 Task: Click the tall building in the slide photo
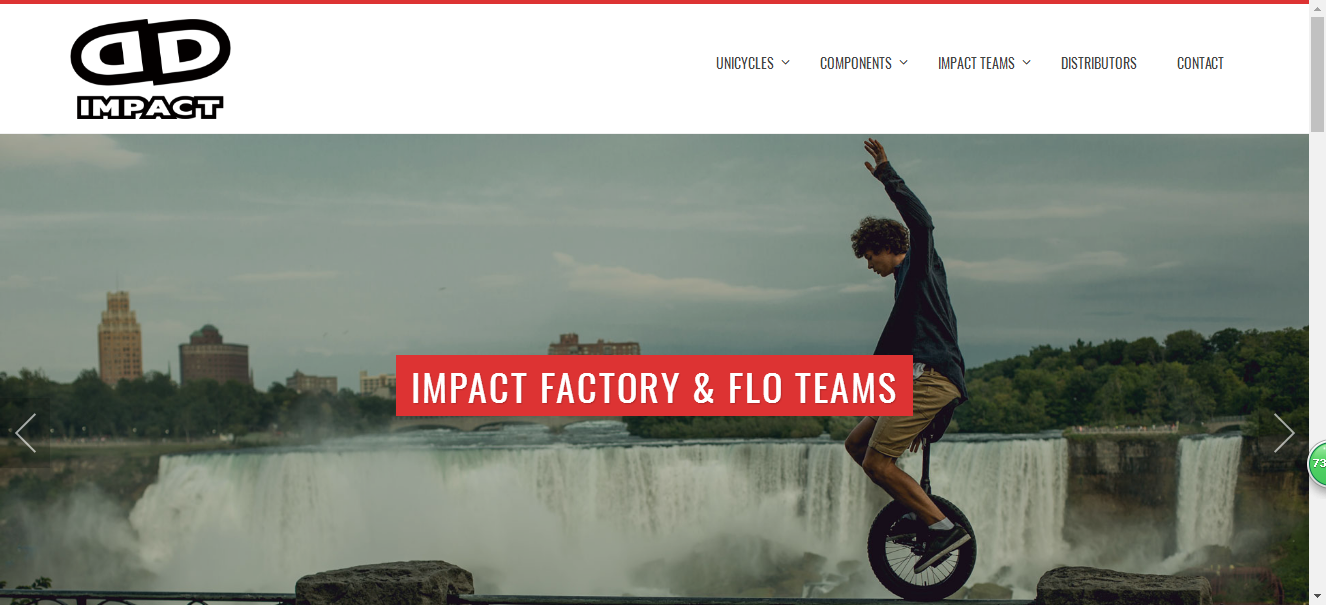pyautogui.click(x=119, y=337)
